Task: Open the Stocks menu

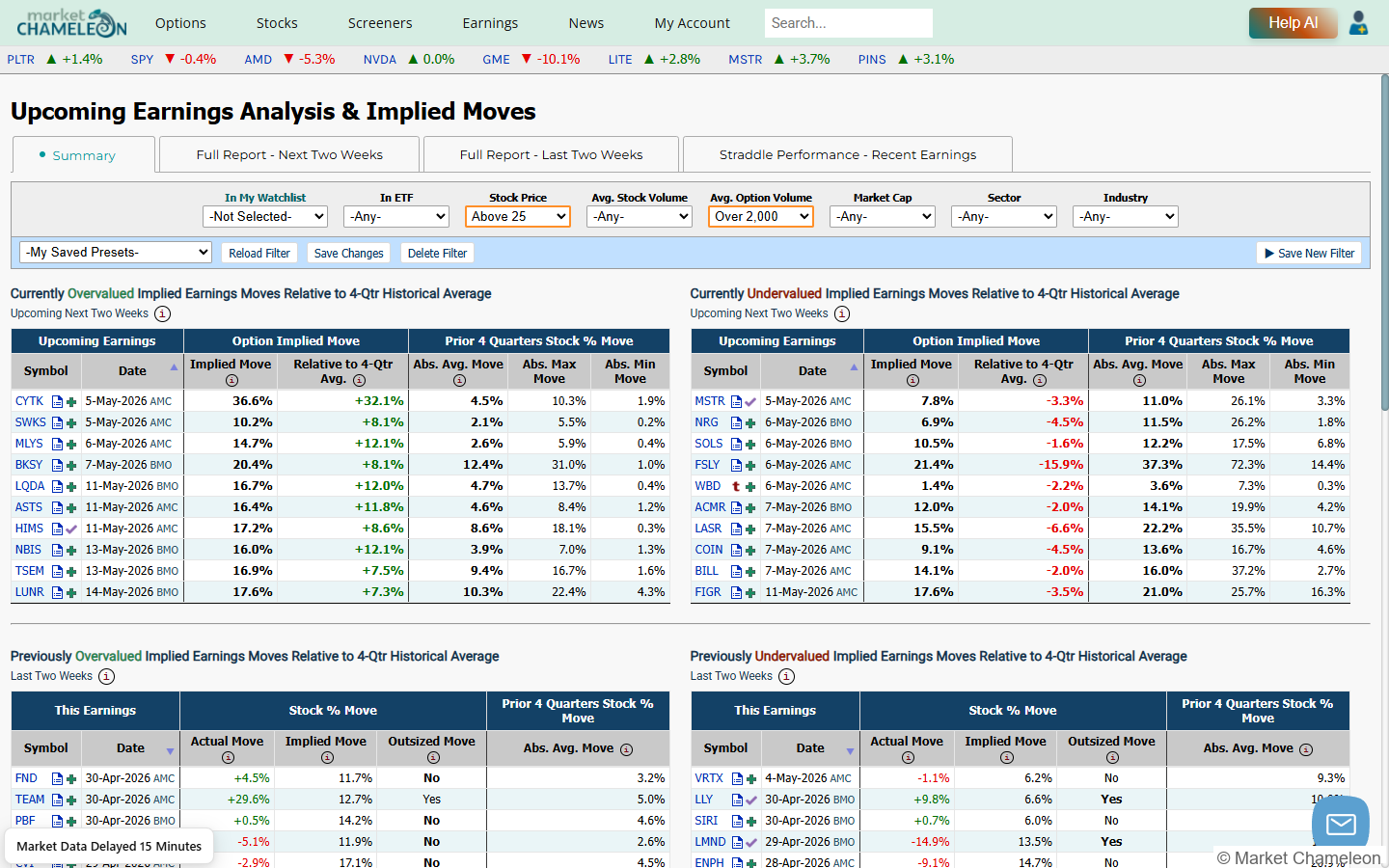Action: 277,23
